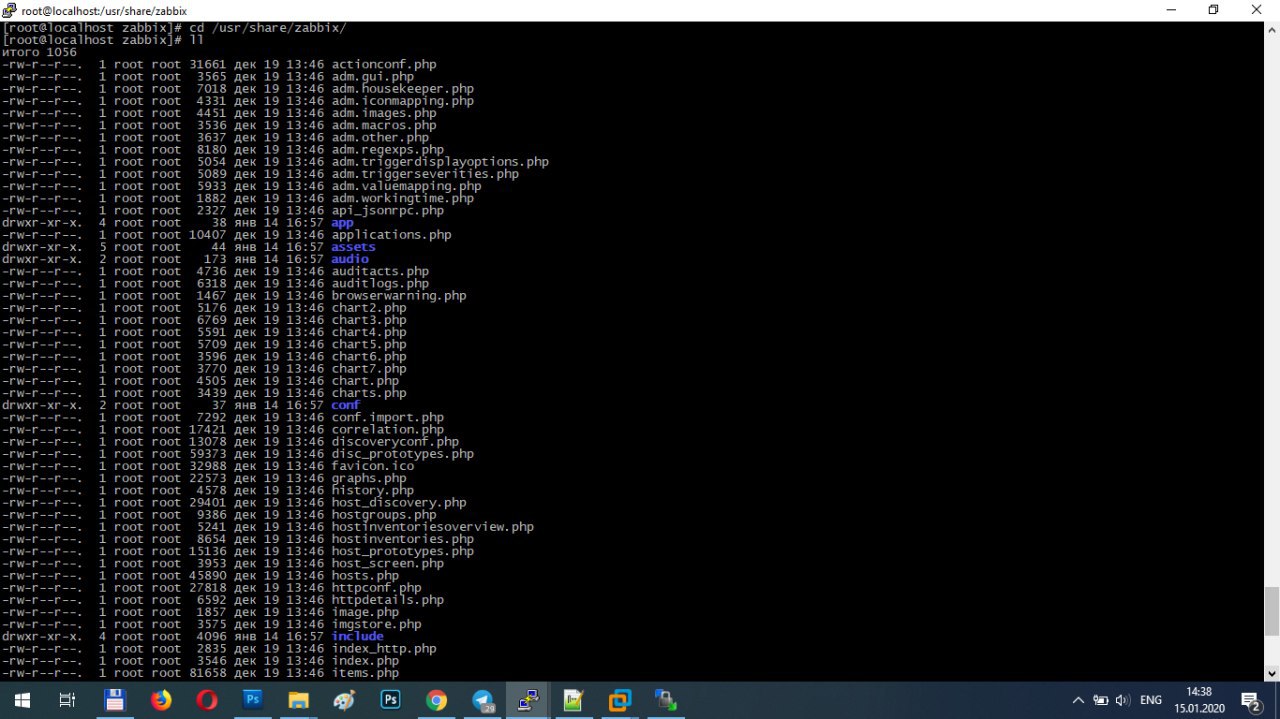
Task: Click the blue directory name include
Action: tap(358, 636)
